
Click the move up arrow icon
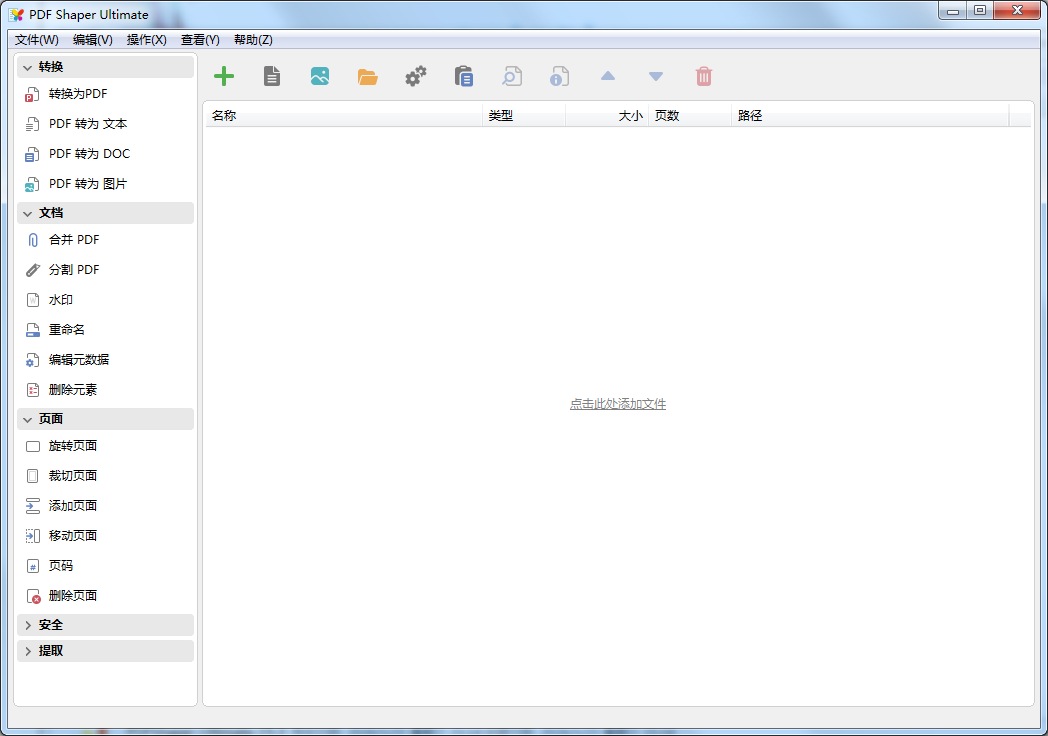coord(607,76)
